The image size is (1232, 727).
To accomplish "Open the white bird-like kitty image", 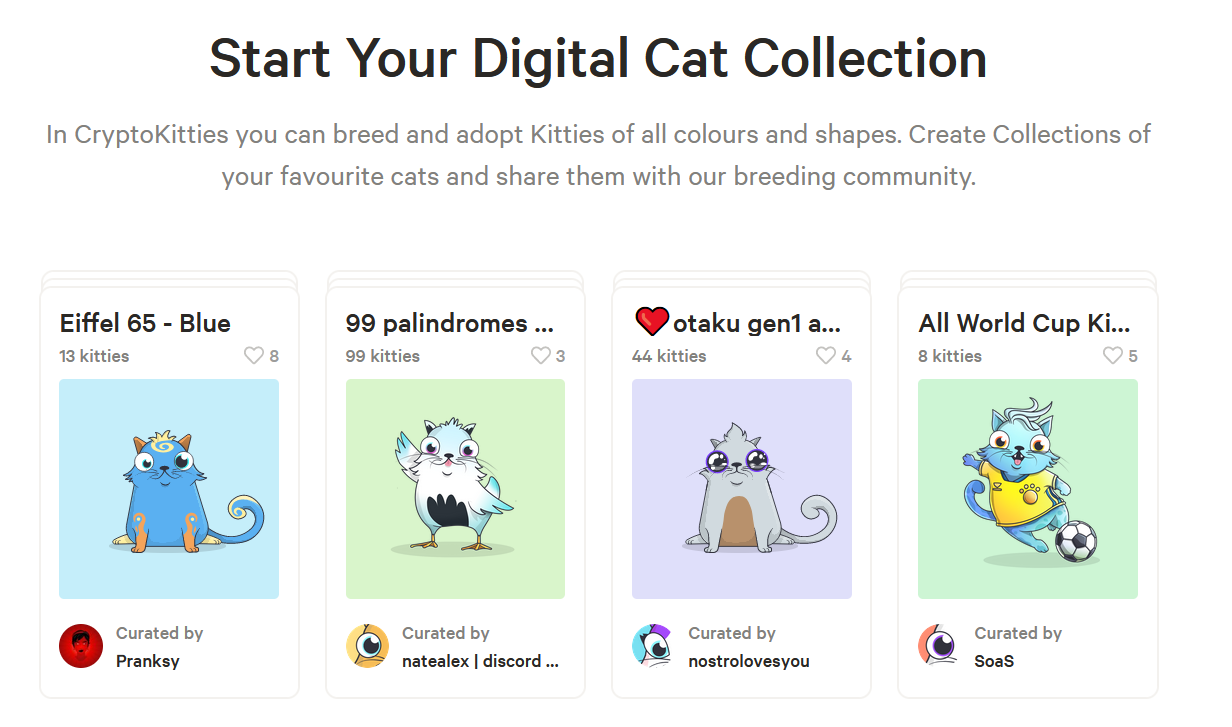I will [455, 489].
